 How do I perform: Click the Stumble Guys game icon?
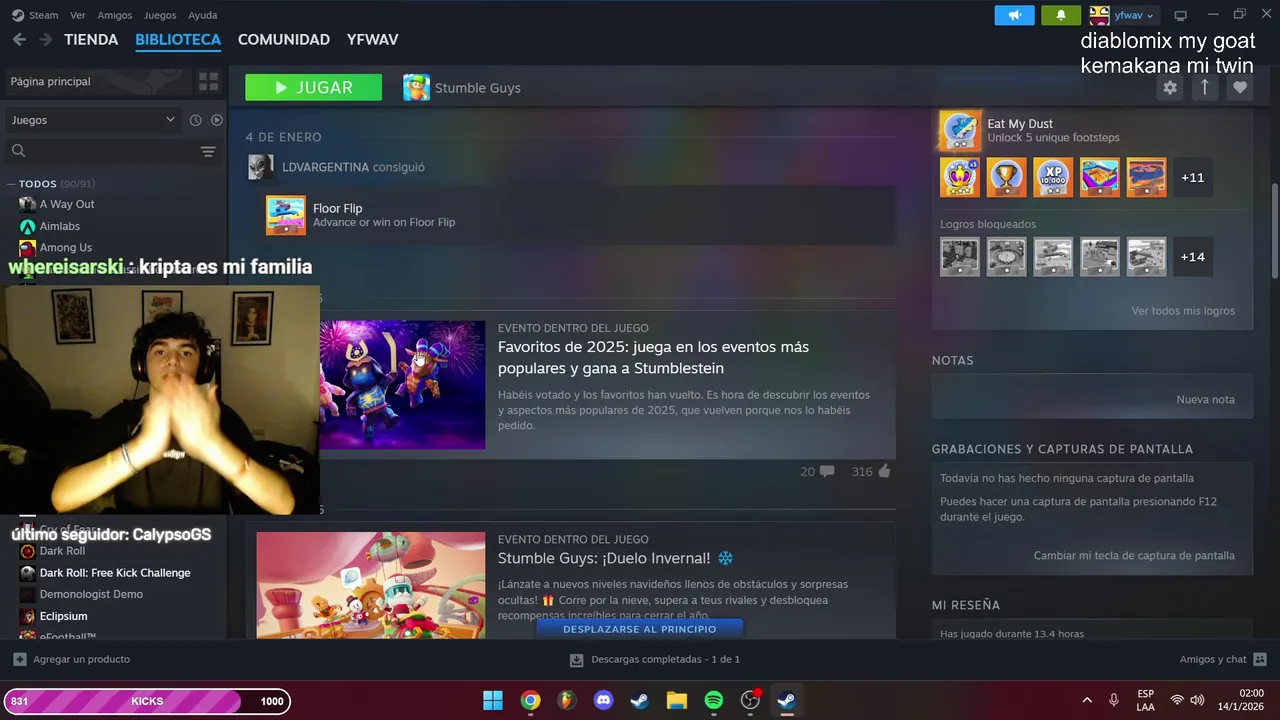tap(416, 88)
